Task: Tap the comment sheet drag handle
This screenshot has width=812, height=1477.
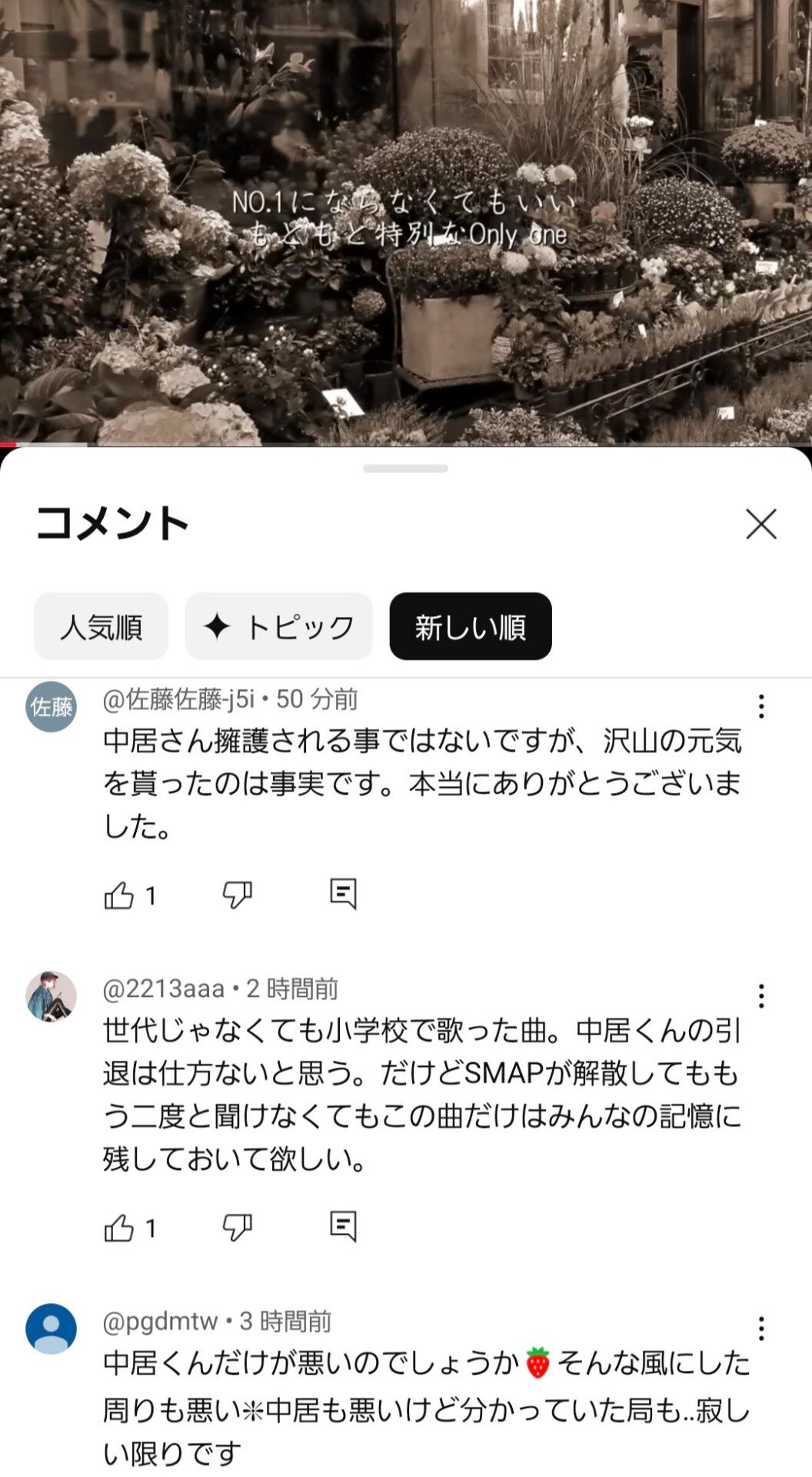Action: point(406,468)
